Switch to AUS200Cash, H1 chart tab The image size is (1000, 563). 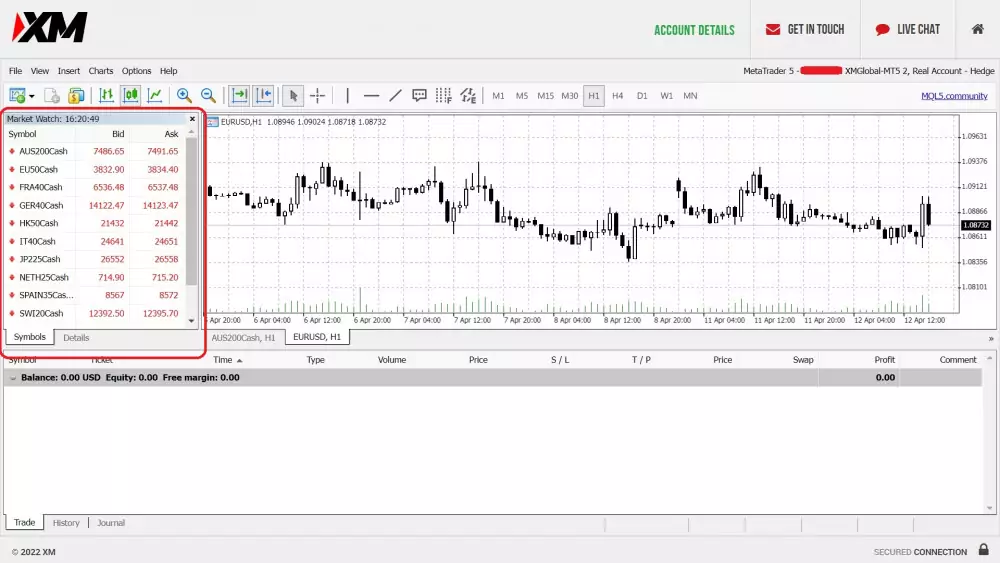pyautogui.click(x=243, y=337)
